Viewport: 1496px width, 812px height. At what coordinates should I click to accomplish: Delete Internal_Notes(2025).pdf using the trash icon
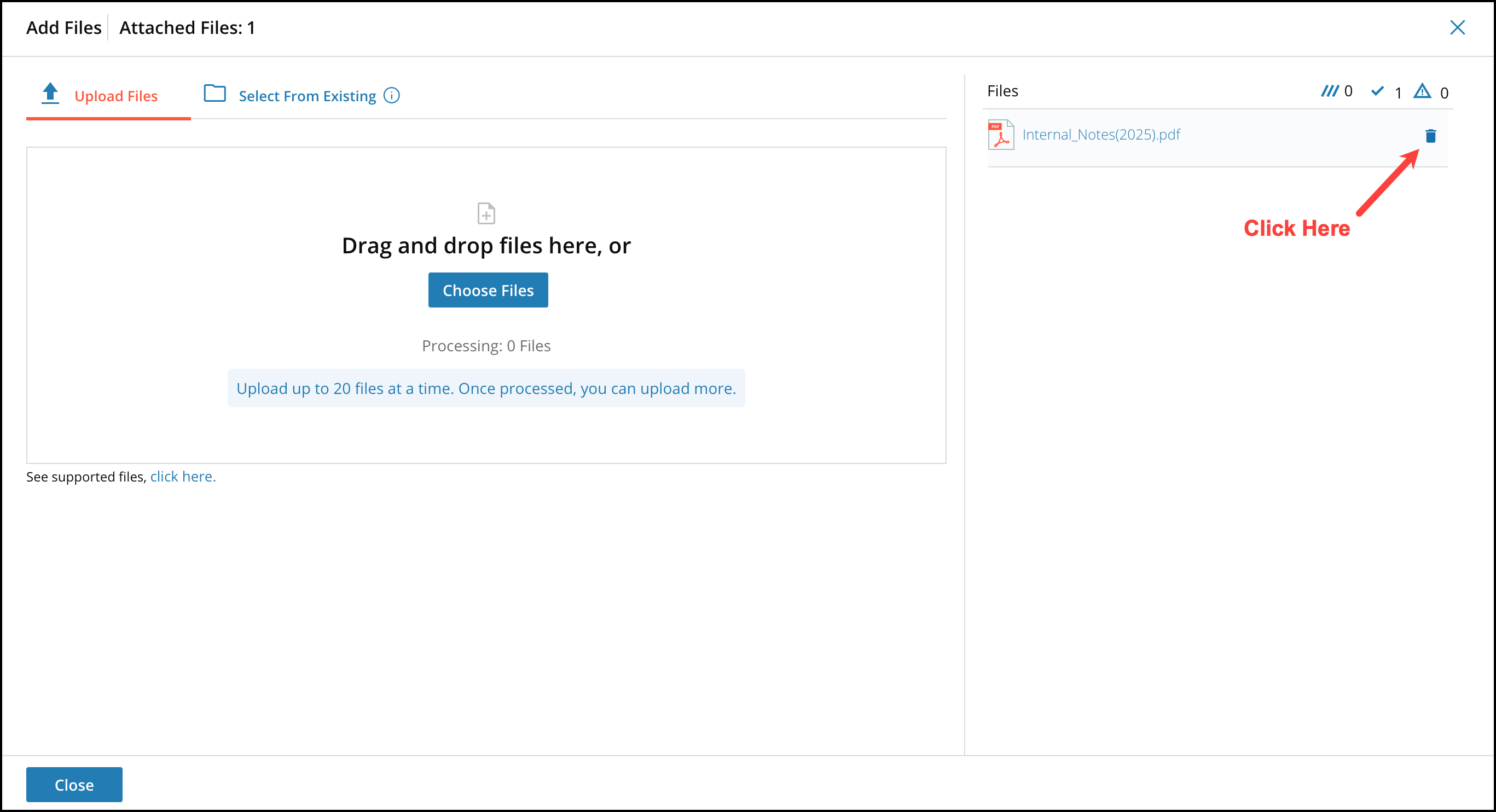[1431, 135]
